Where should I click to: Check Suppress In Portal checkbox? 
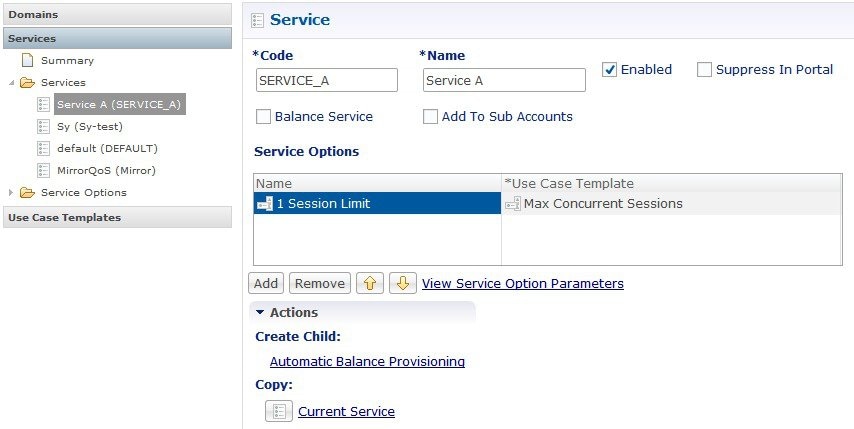coord(704,70)
